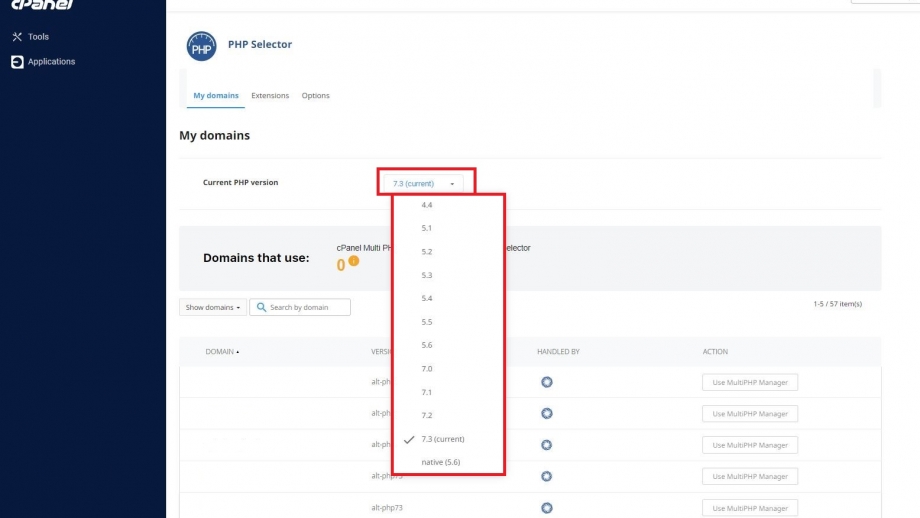Sort by the DOMAIN column header

pyautogui.click(x=222, y=352)
